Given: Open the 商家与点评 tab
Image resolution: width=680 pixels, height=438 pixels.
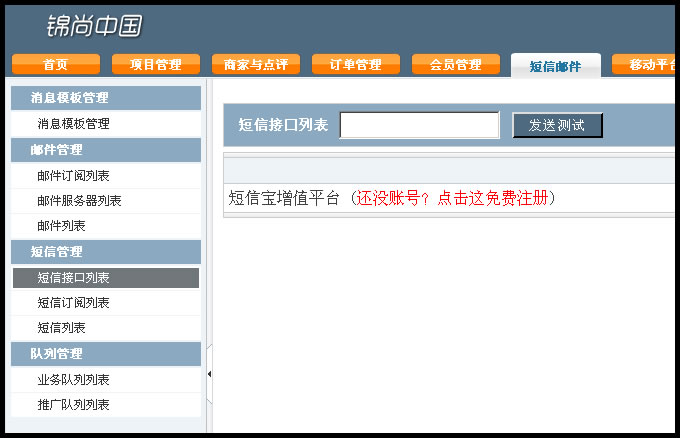Looking at the screenshot, I should (x=256, y=64).
